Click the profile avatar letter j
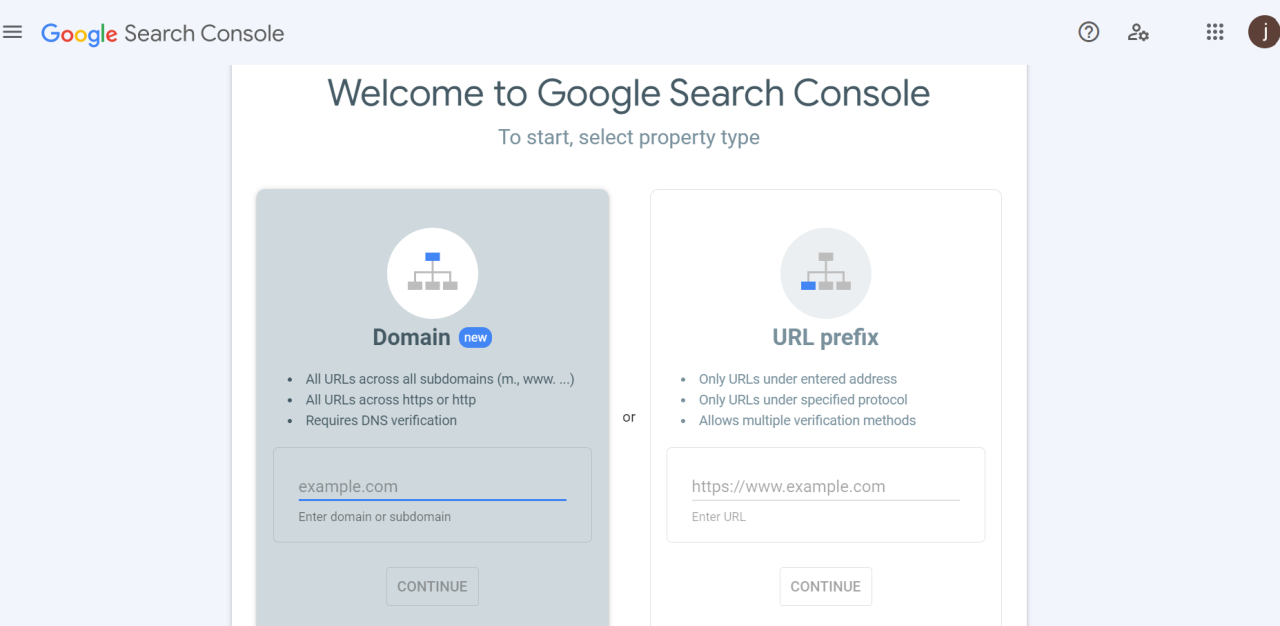Image resolution: width=1280 pixels, height=626 pixels. [1262, 31]
